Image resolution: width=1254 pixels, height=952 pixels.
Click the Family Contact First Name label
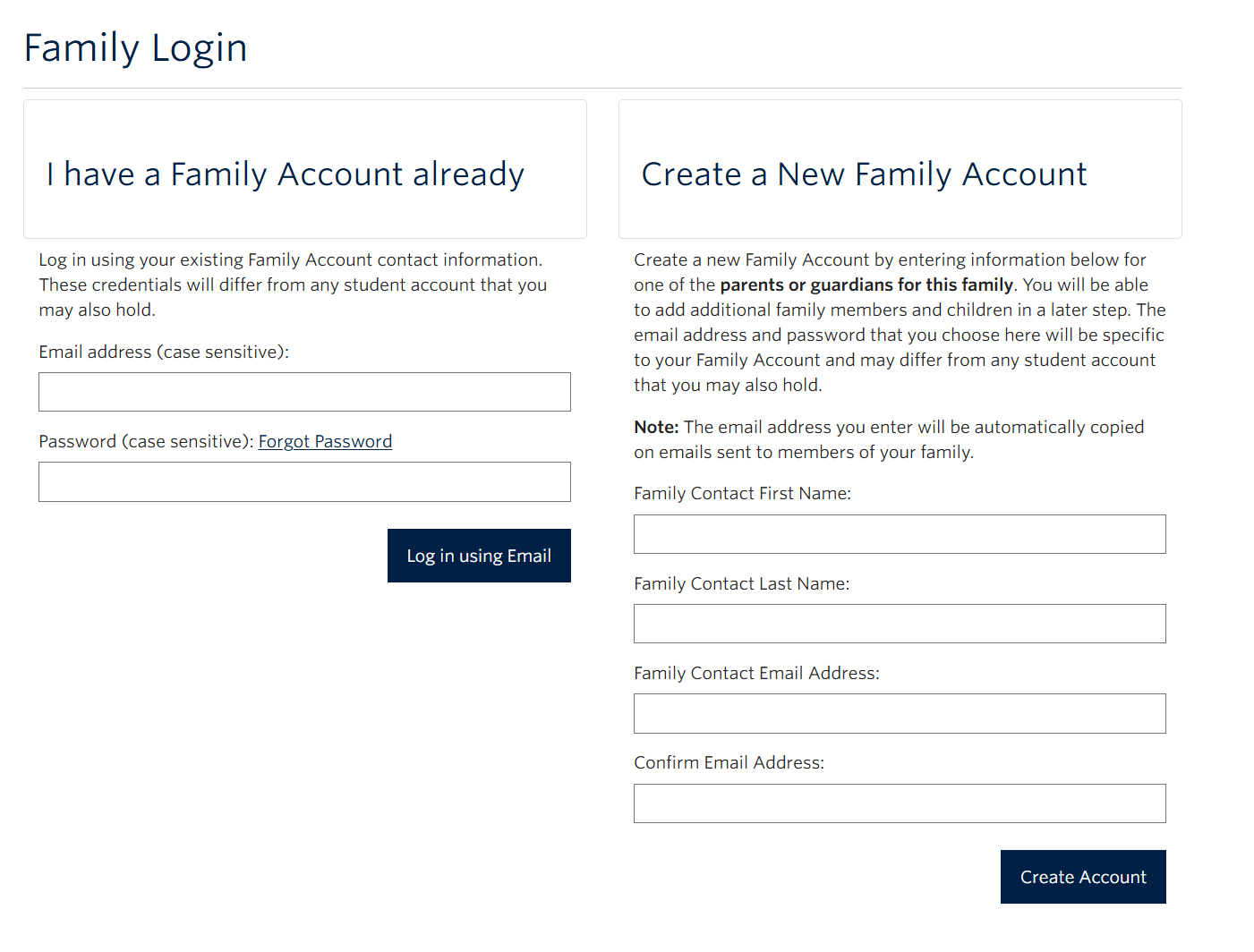742,493
